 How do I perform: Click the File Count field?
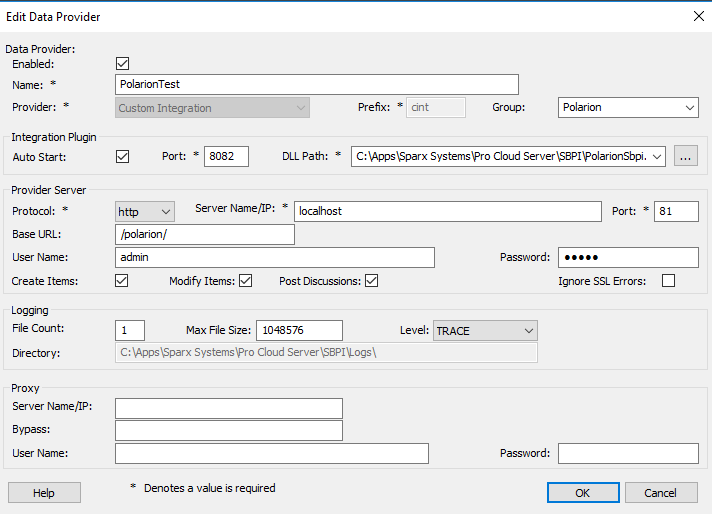pos(130,330)
